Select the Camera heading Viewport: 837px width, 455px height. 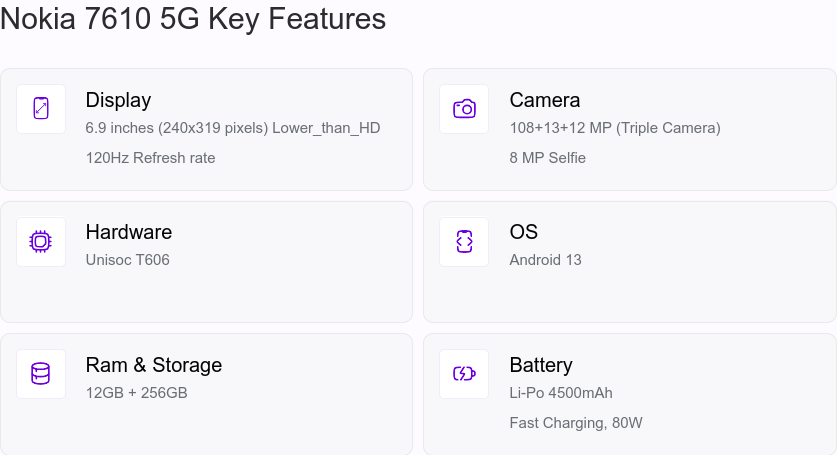[x=544, y=100]
